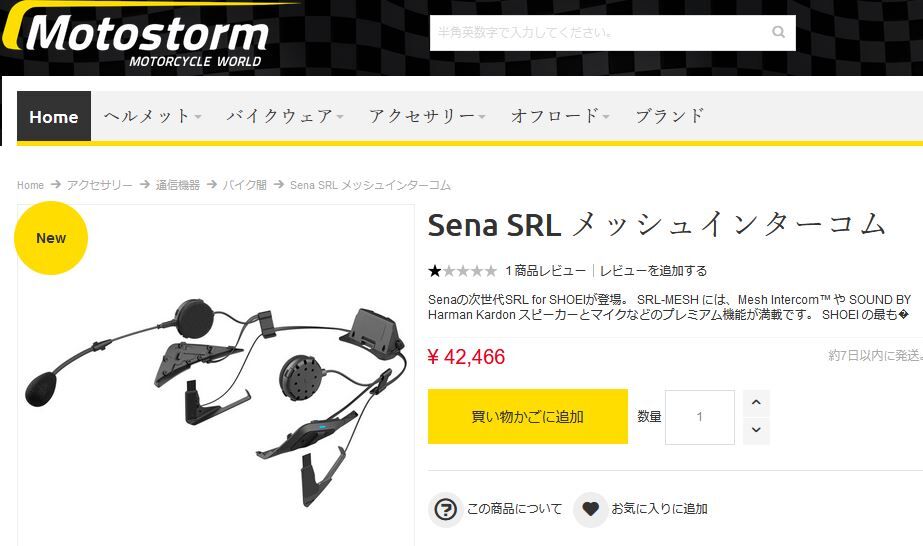
Task: Focus the search input field
Action: 600,33
